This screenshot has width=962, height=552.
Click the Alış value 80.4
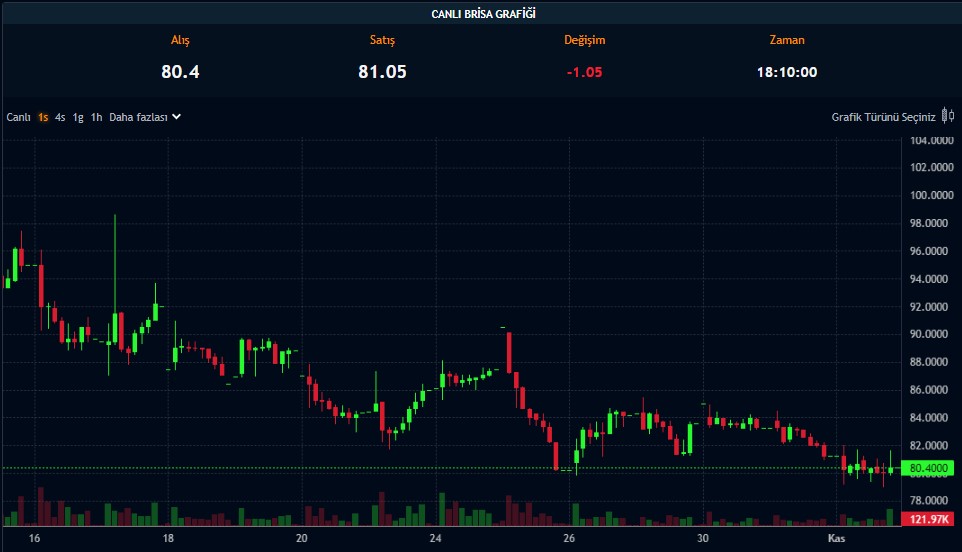[x=180, y=72]
